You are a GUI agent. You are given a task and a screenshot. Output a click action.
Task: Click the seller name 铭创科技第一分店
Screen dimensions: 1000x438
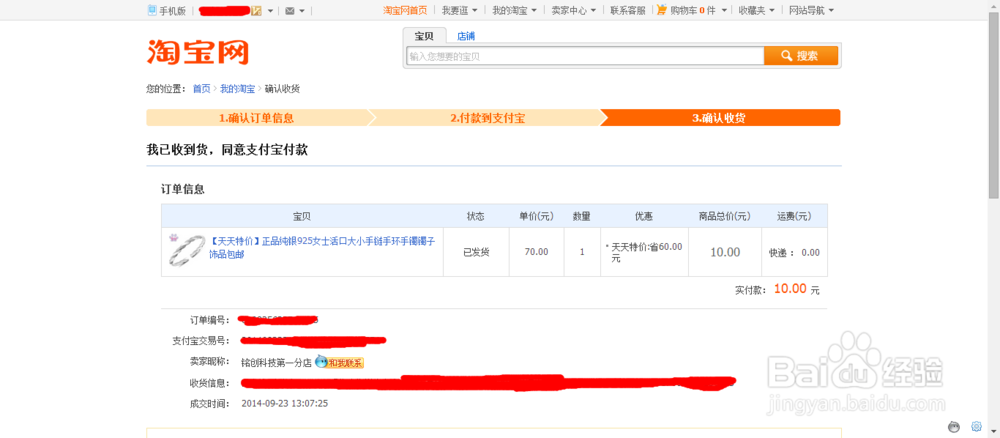[276, 362]
